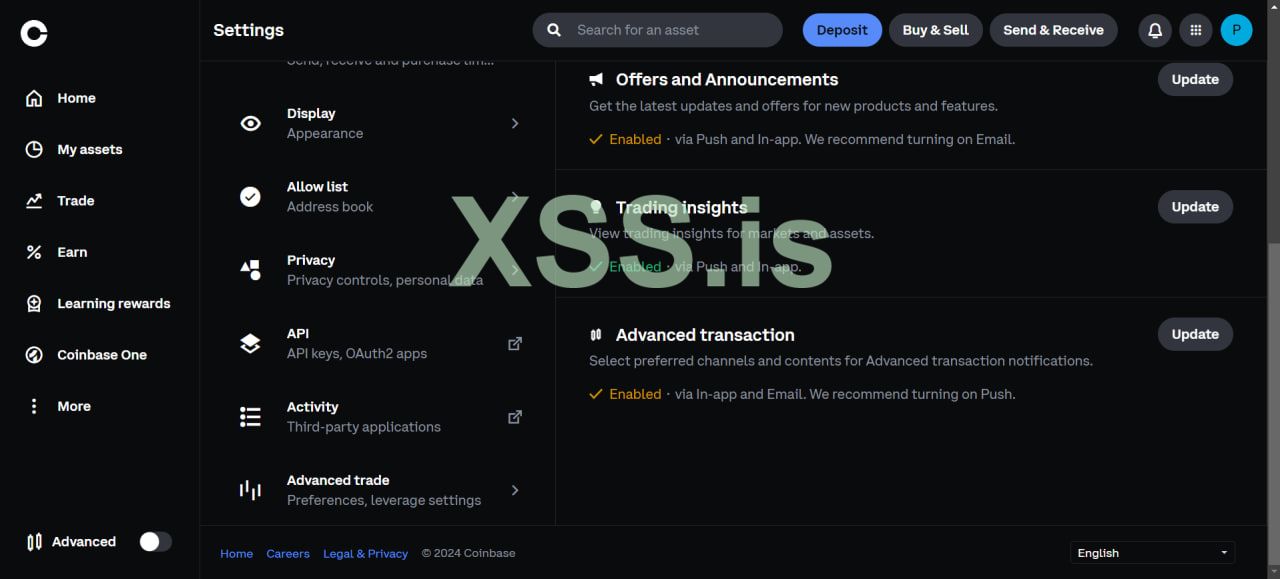The image size is (1280, 579).
Task: Click the Display eye icon
Action: click(x=250, y=123)
